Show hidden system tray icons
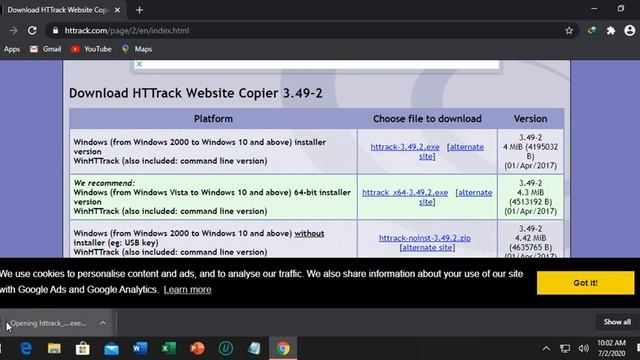This screenshot has width=640, height=360. [546, 349]
